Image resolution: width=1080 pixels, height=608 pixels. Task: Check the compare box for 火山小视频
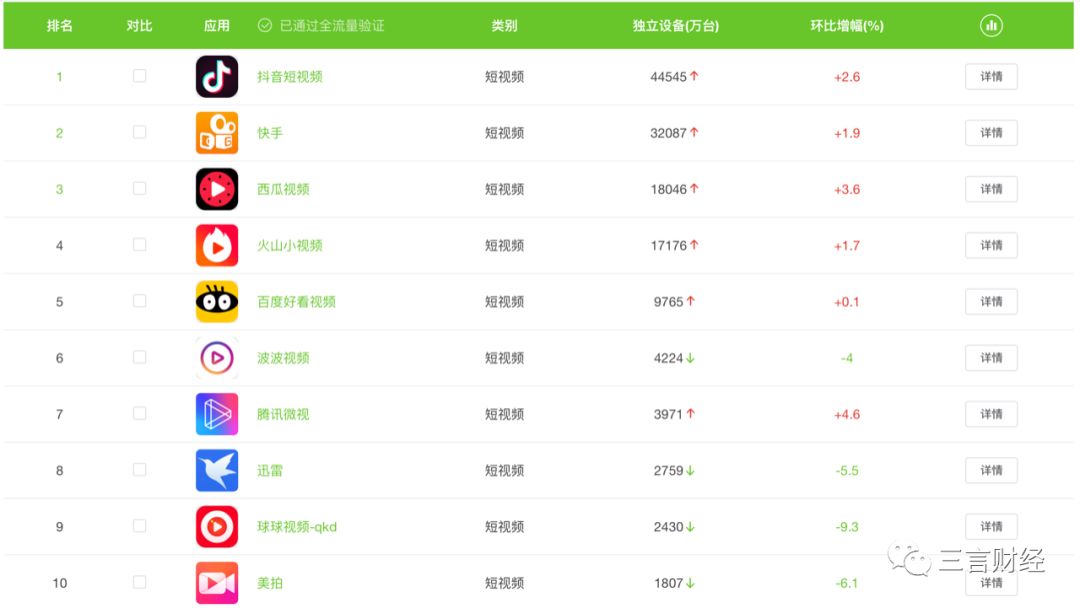tap(139, 245)
